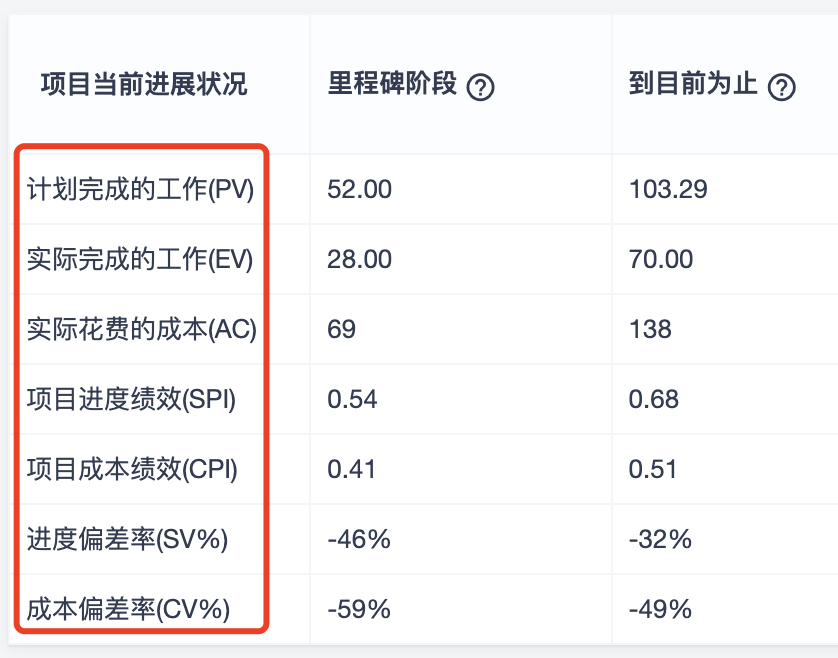838x658 pixels.
Task: Select the 实际完成的工作(EV) row label
Action: point(140,259)
